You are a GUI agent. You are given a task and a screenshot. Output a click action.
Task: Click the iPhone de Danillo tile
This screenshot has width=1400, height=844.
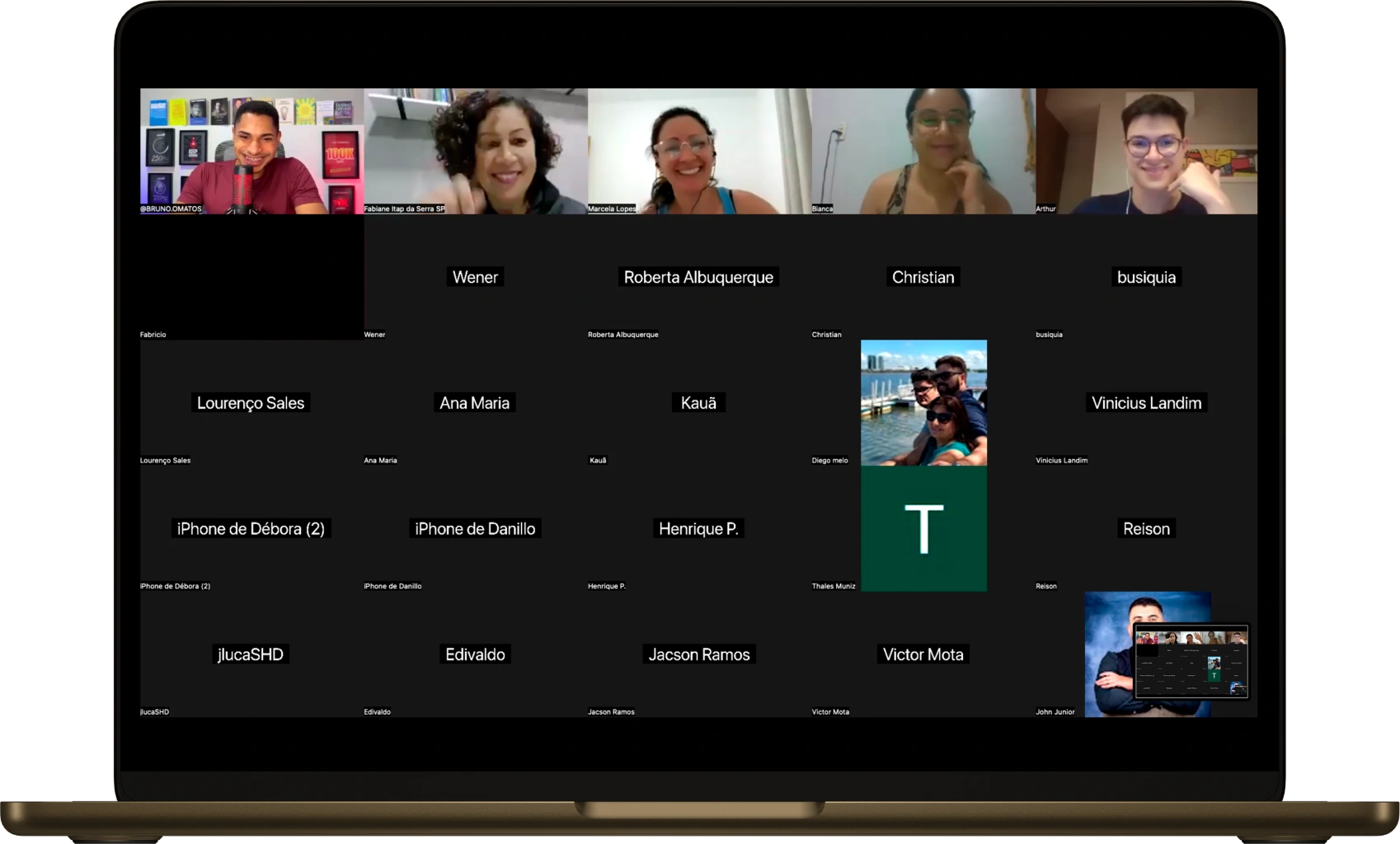pyautogui.click(x=476, y=528)
